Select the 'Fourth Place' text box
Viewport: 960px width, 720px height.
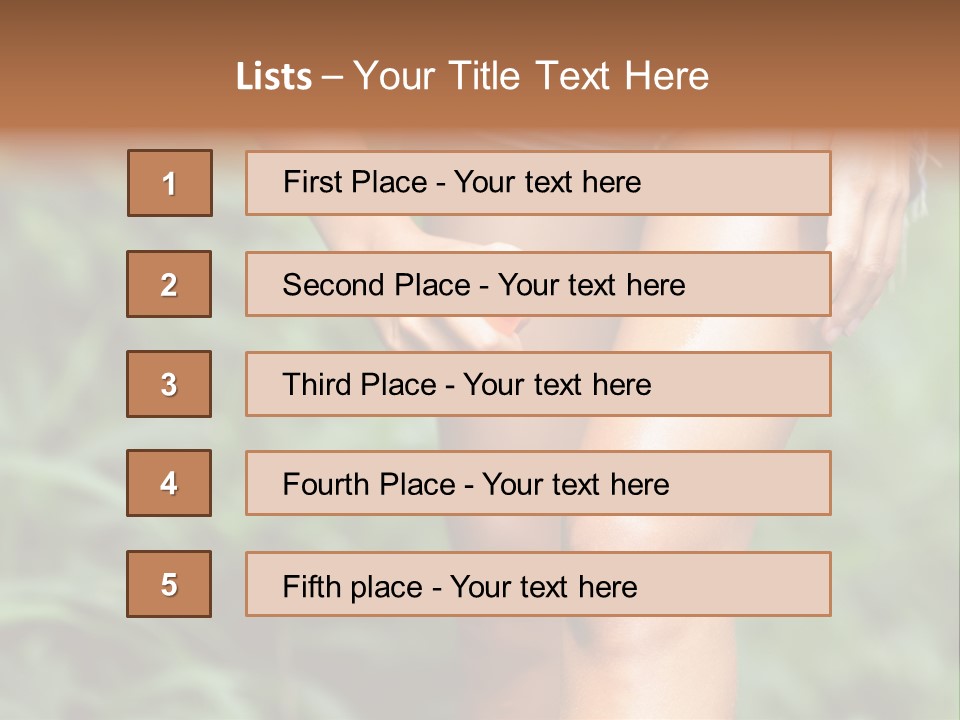(538, 483)
